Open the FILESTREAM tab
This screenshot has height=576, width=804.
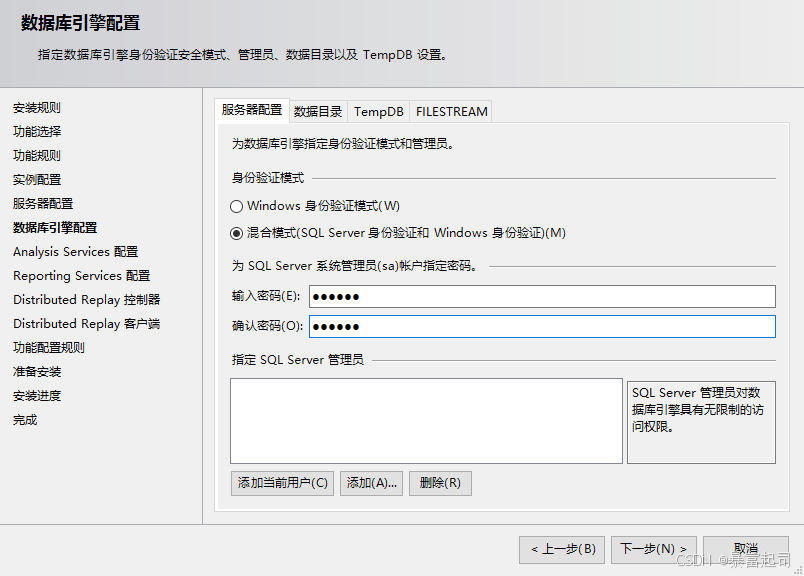coord(451,112)
